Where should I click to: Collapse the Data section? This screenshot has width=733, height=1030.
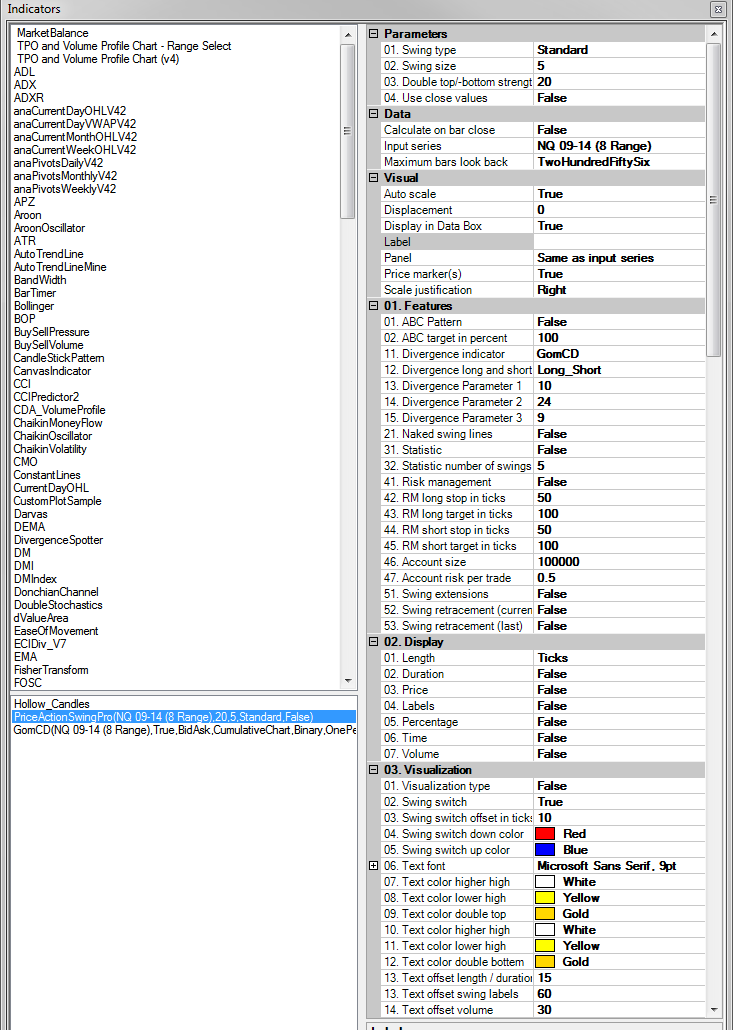(x=374, y=114)
